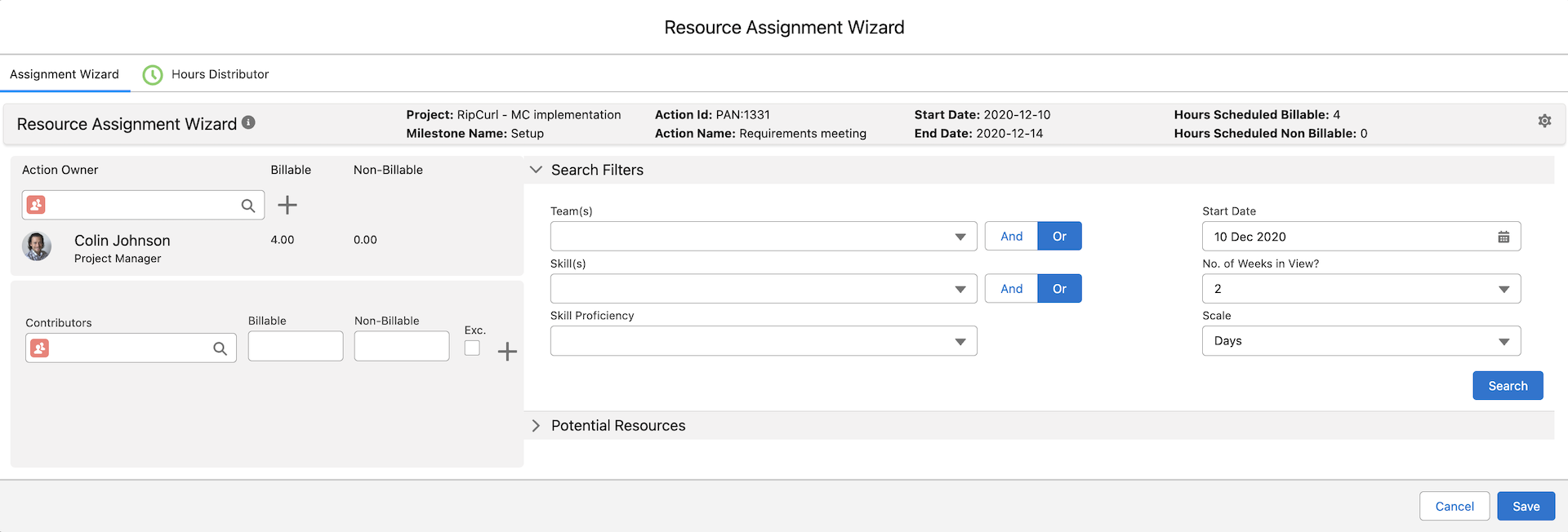The height and width of the screenshot is (532, 1568).
Task: Click the Contributors Billable hours field
Action: tap(296, 346)
